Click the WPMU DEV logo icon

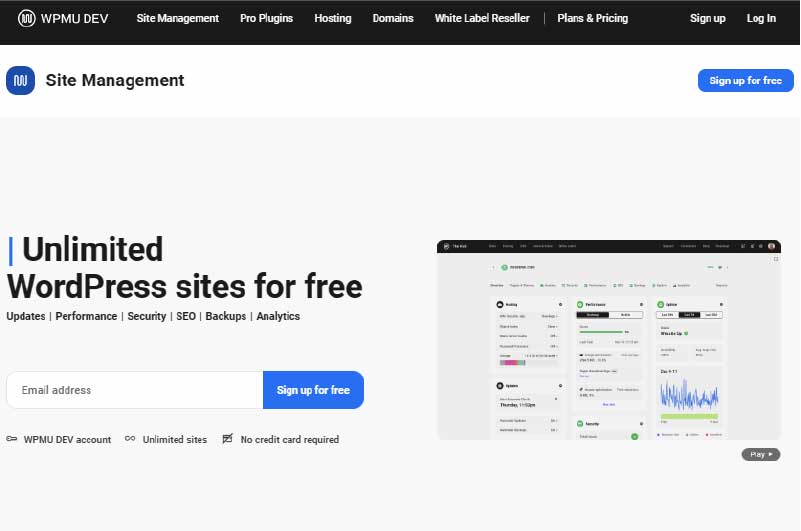click(27, 18)
